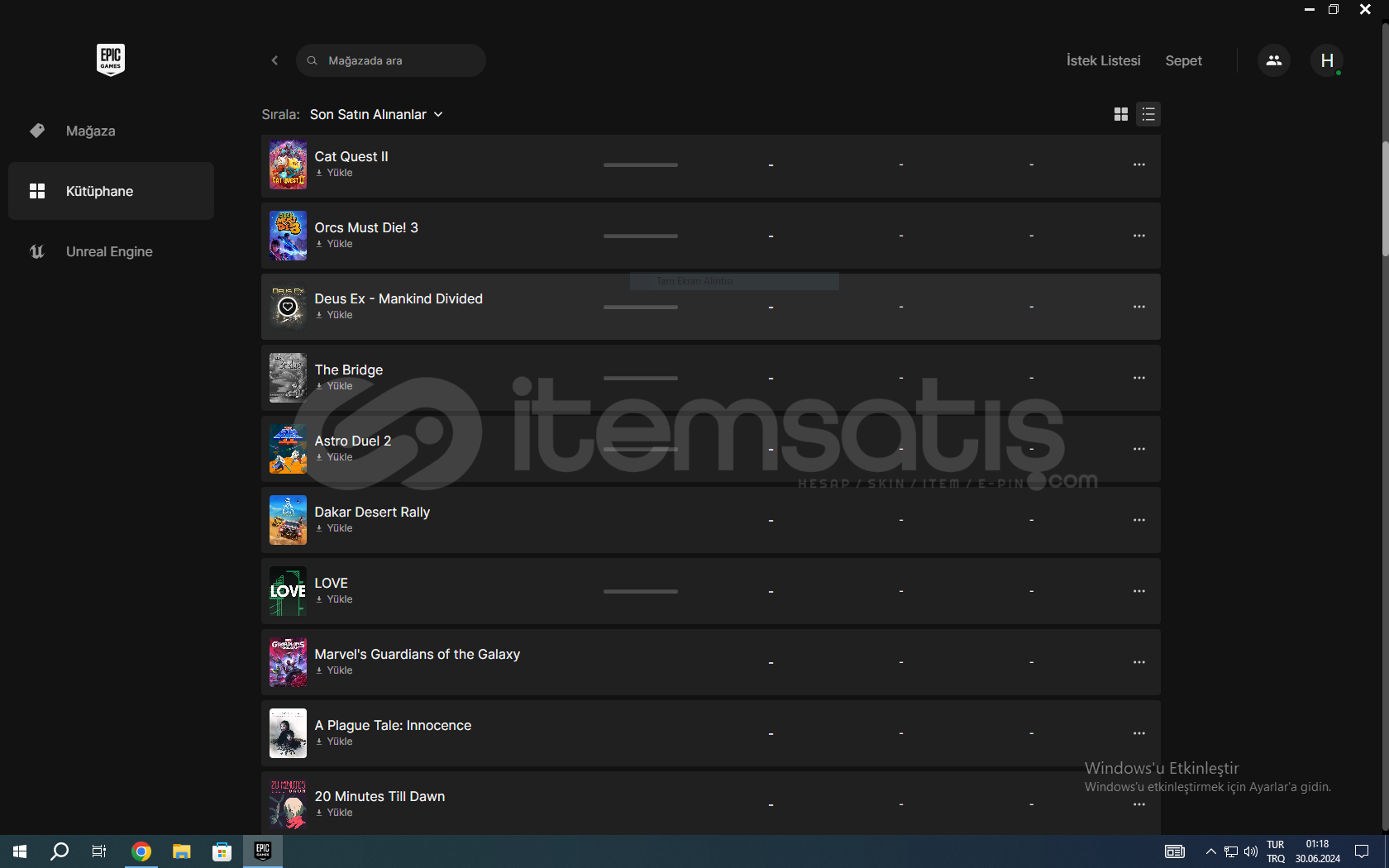Open Astro Duel 2 options menu
Image resolution: width=1389 pixels, height=868 pixels.
click(x=1138, y=449)
